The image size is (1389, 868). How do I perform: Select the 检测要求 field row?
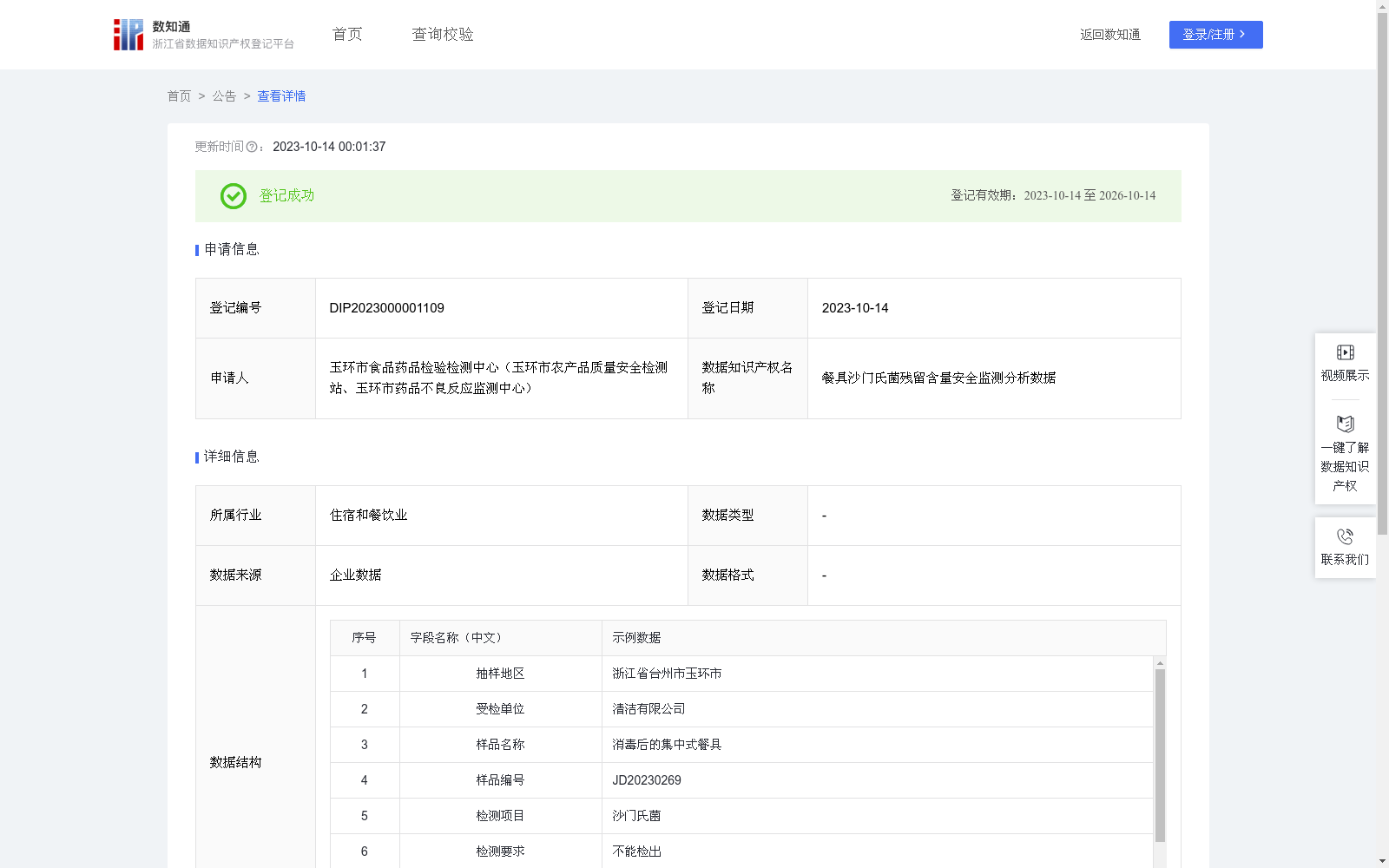click(741, 851)
